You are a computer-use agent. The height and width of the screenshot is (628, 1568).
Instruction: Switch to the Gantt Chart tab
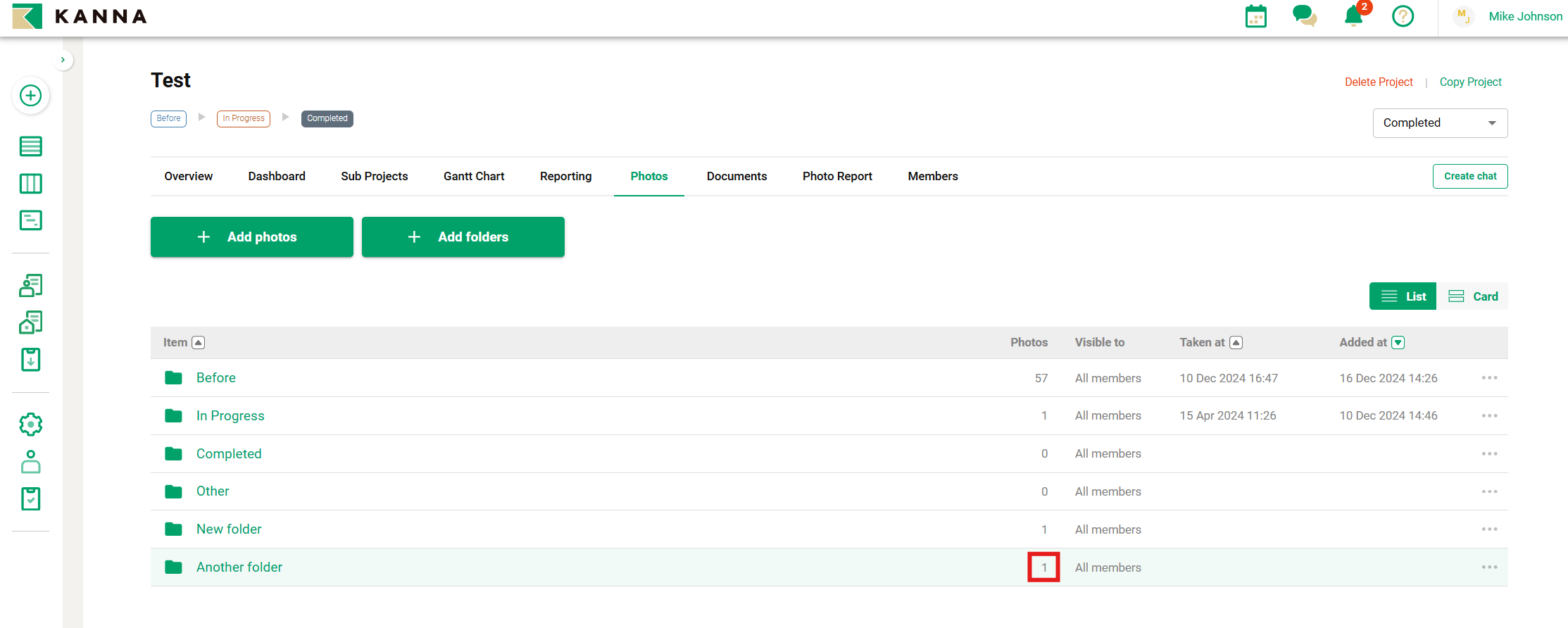[474, 176]
